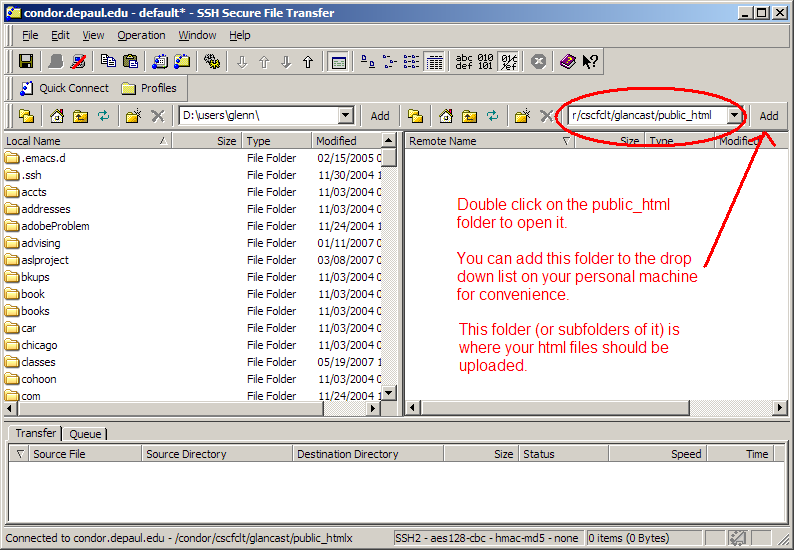Go to remote home folder icon
This screenshot has height=550, width=794.
point(446,116)
